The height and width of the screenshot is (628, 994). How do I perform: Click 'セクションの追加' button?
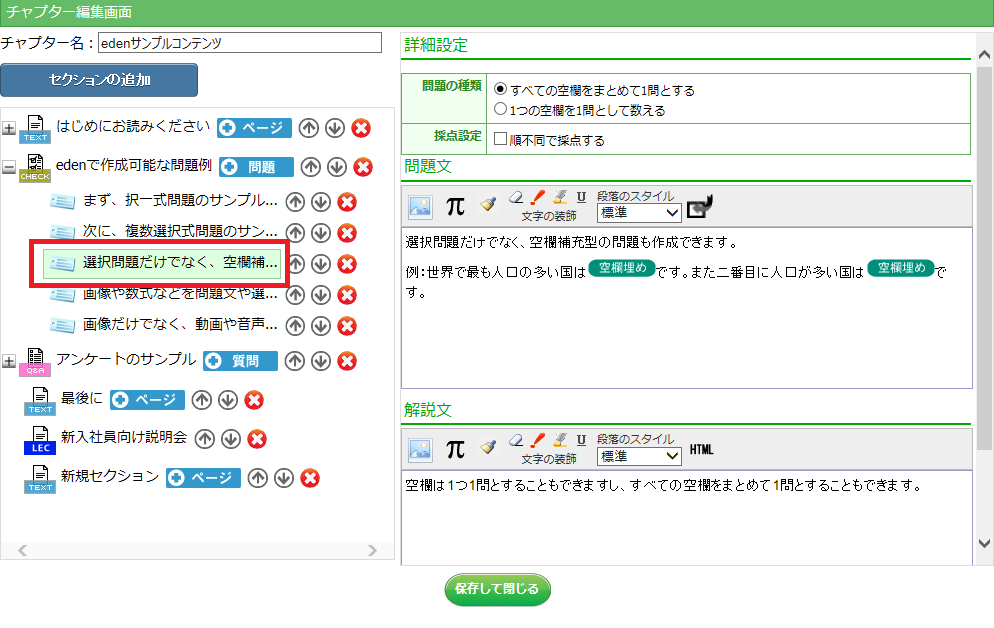[99, 80]
